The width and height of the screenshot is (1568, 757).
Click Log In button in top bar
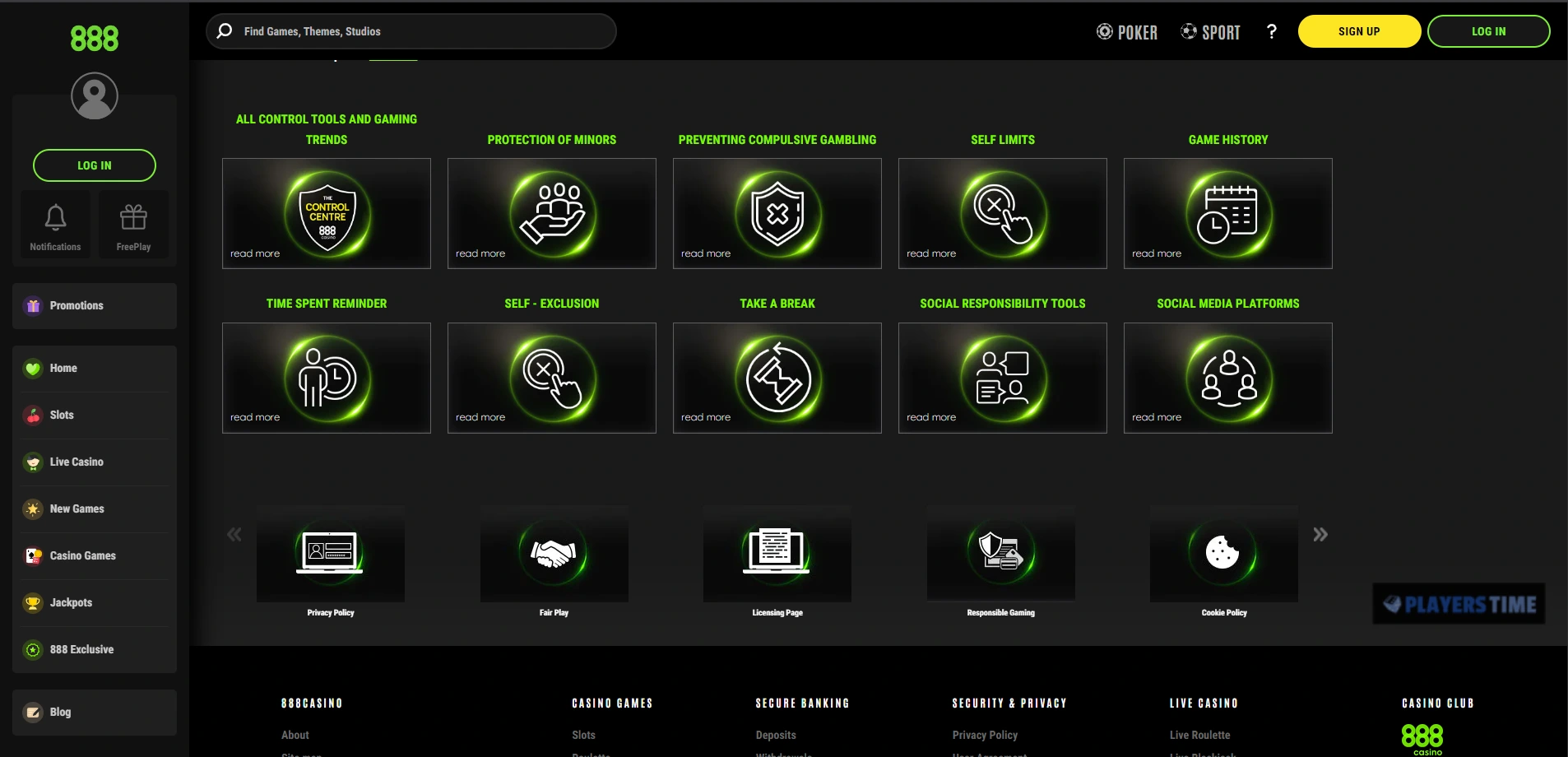(x=1489, y=31)
